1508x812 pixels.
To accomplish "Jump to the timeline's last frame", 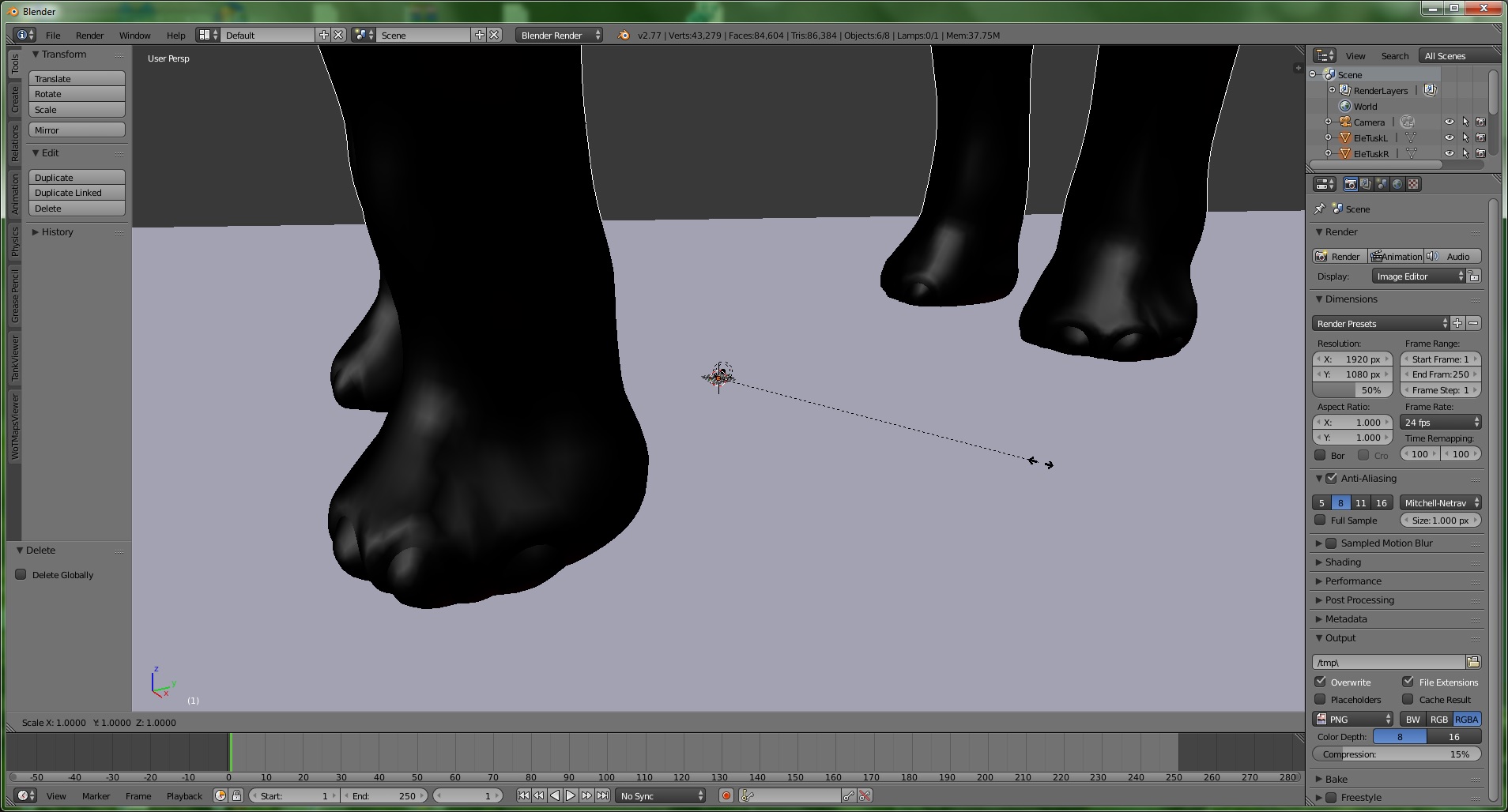I will click(x=602, y=795).
